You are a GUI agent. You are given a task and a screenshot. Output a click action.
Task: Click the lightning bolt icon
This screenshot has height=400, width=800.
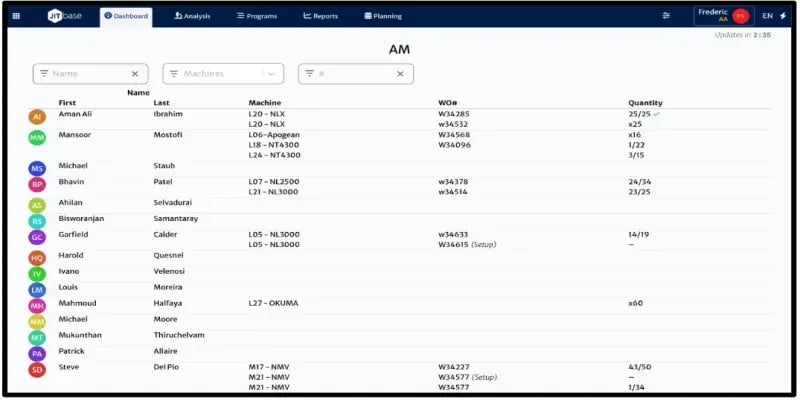(x=783, y=16)
